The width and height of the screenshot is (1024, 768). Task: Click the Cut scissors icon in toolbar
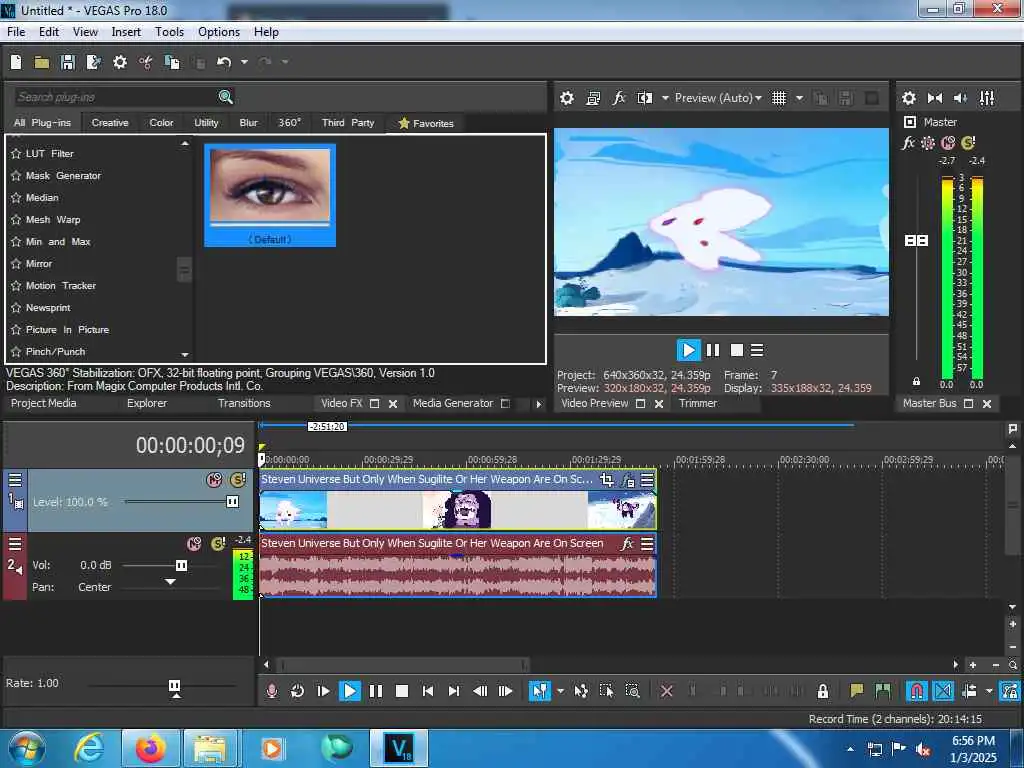pos(146,62)
